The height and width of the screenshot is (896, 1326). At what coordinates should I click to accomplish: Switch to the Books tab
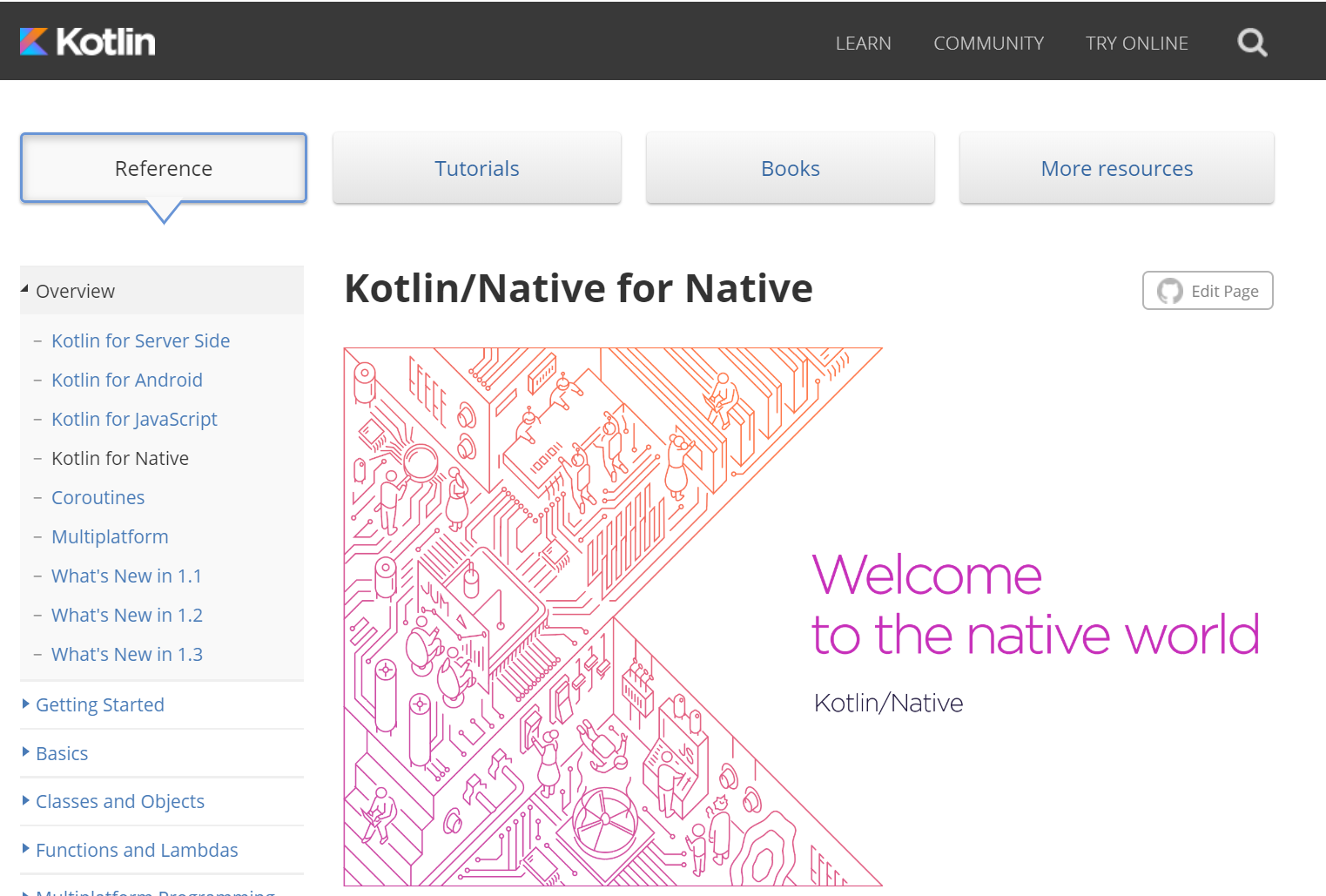(x=791, y=168)
